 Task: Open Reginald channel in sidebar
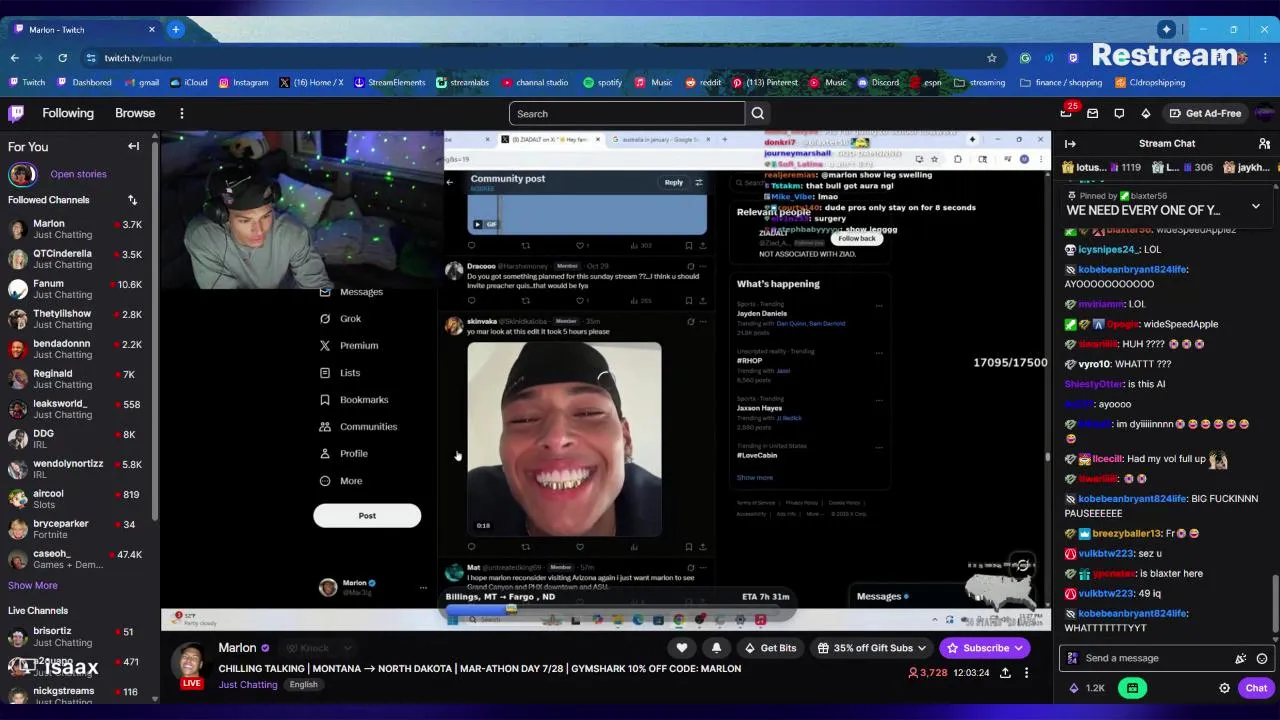78,379
